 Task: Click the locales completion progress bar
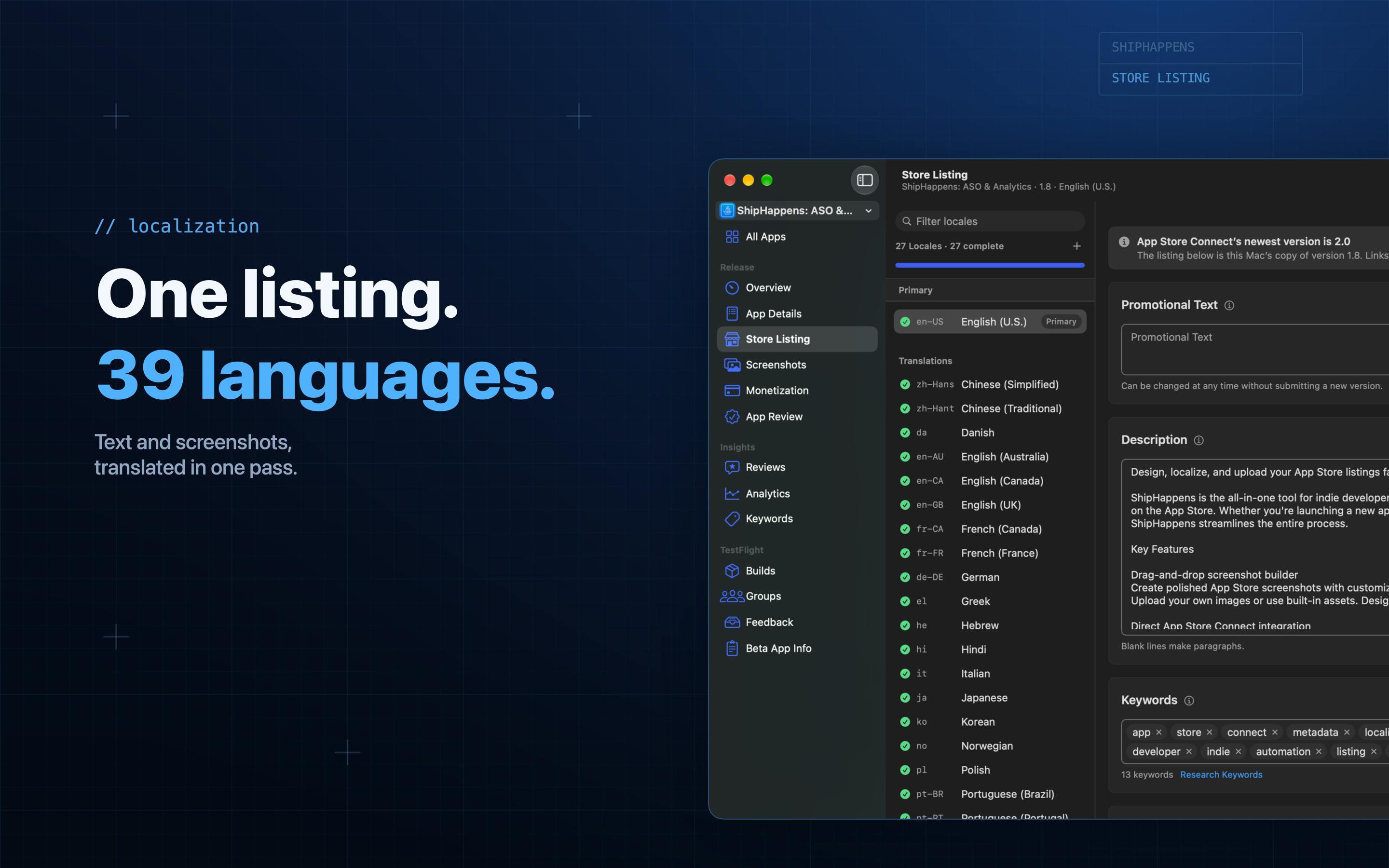tap(990, 265)
